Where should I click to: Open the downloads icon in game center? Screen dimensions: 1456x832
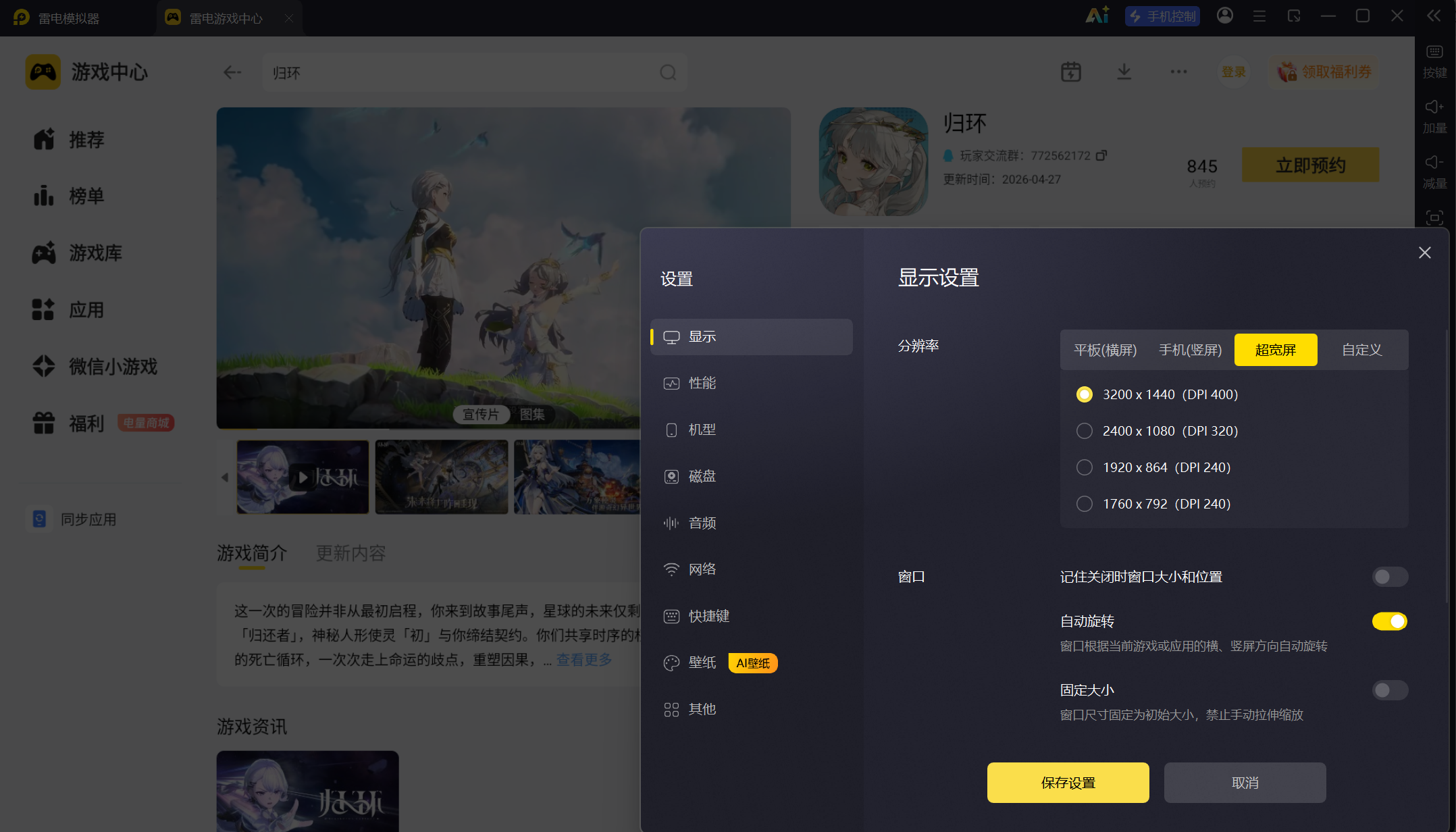(1124, 72)
